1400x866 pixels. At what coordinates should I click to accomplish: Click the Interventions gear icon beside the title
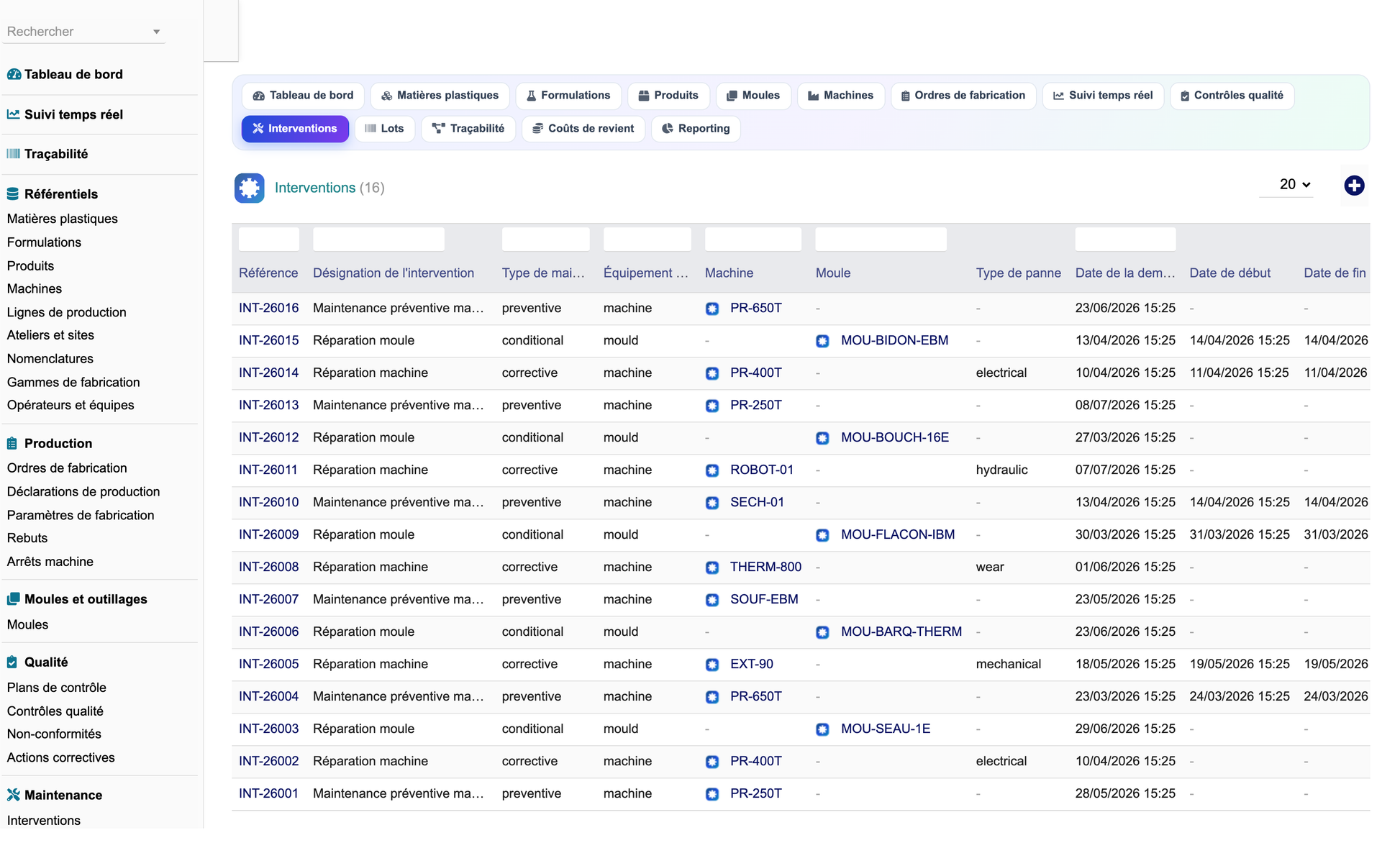[x=249, y=188]
